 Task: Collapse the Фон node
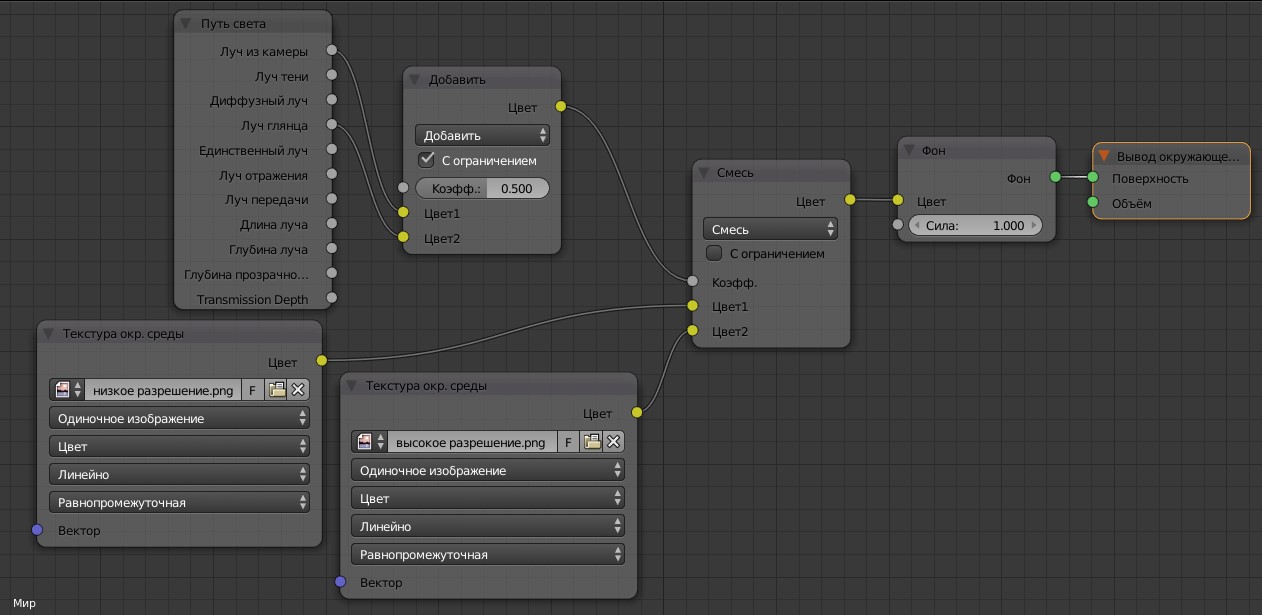point(909,150)
